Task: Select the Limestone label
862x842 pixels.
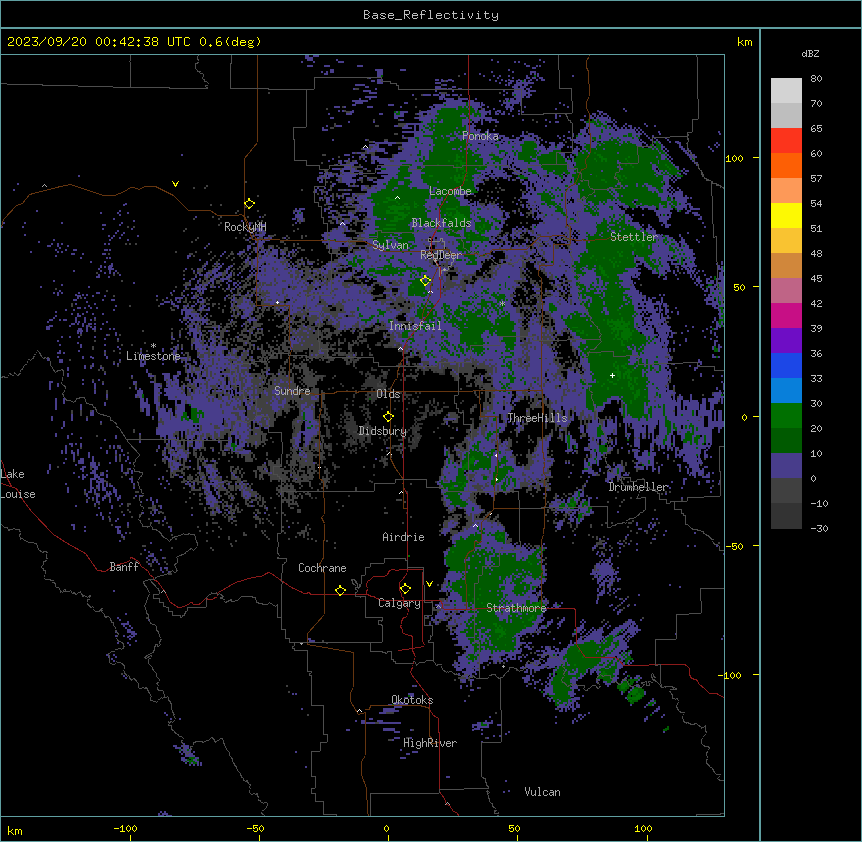Action: [x=153, y=356]
